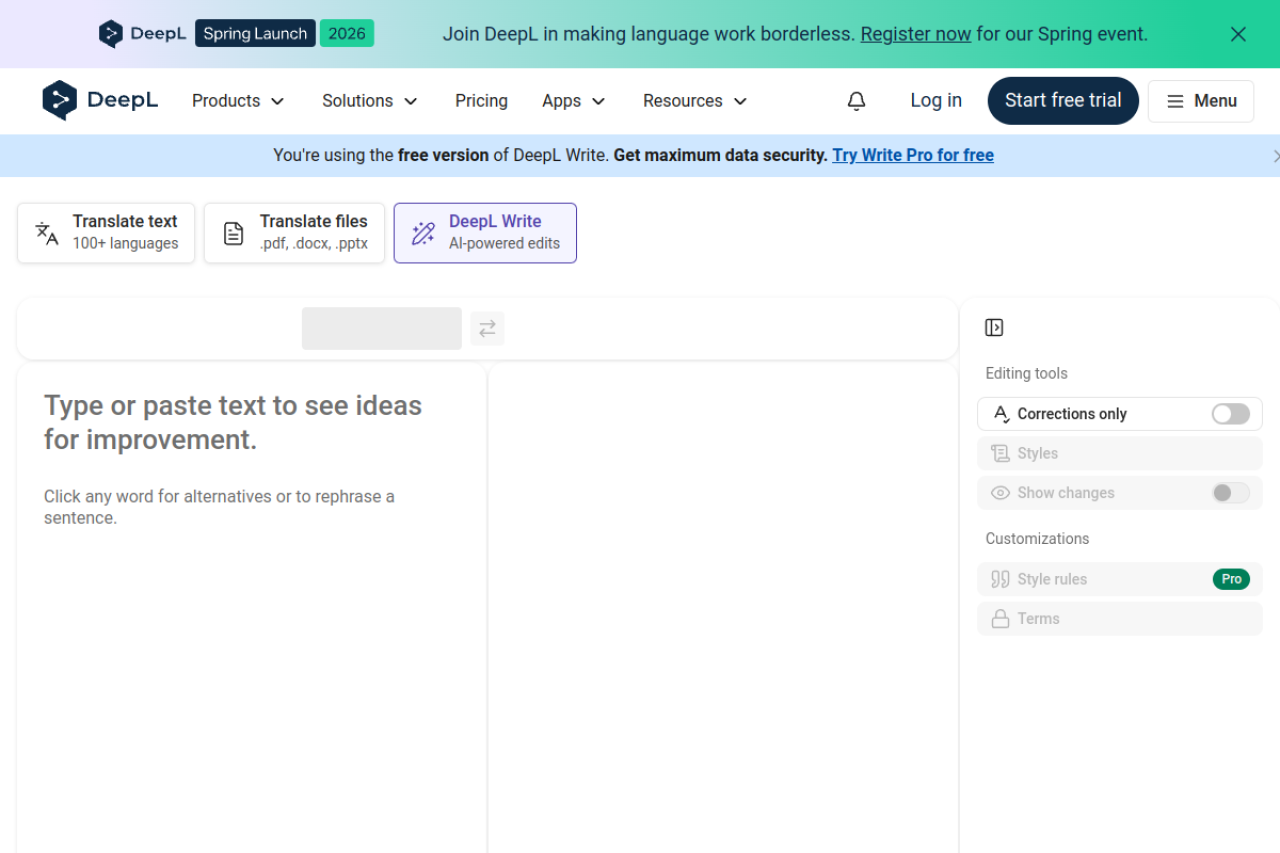
Task: Expand the Products dropdown menu
Action: (x=238, y=101)
